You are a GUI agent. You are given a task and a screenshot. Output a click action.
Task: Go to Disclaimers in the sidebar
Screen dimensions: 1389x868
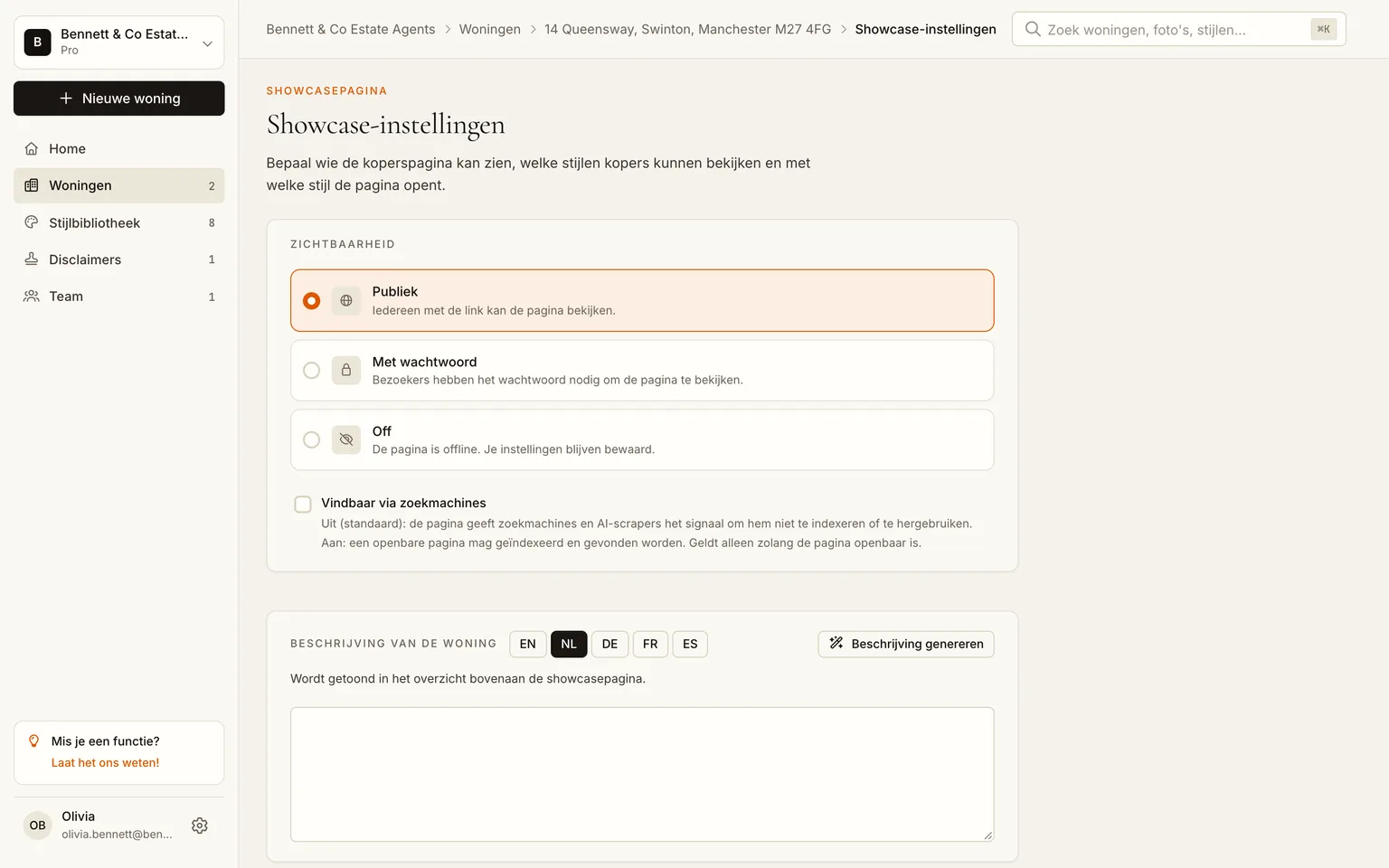118,259
